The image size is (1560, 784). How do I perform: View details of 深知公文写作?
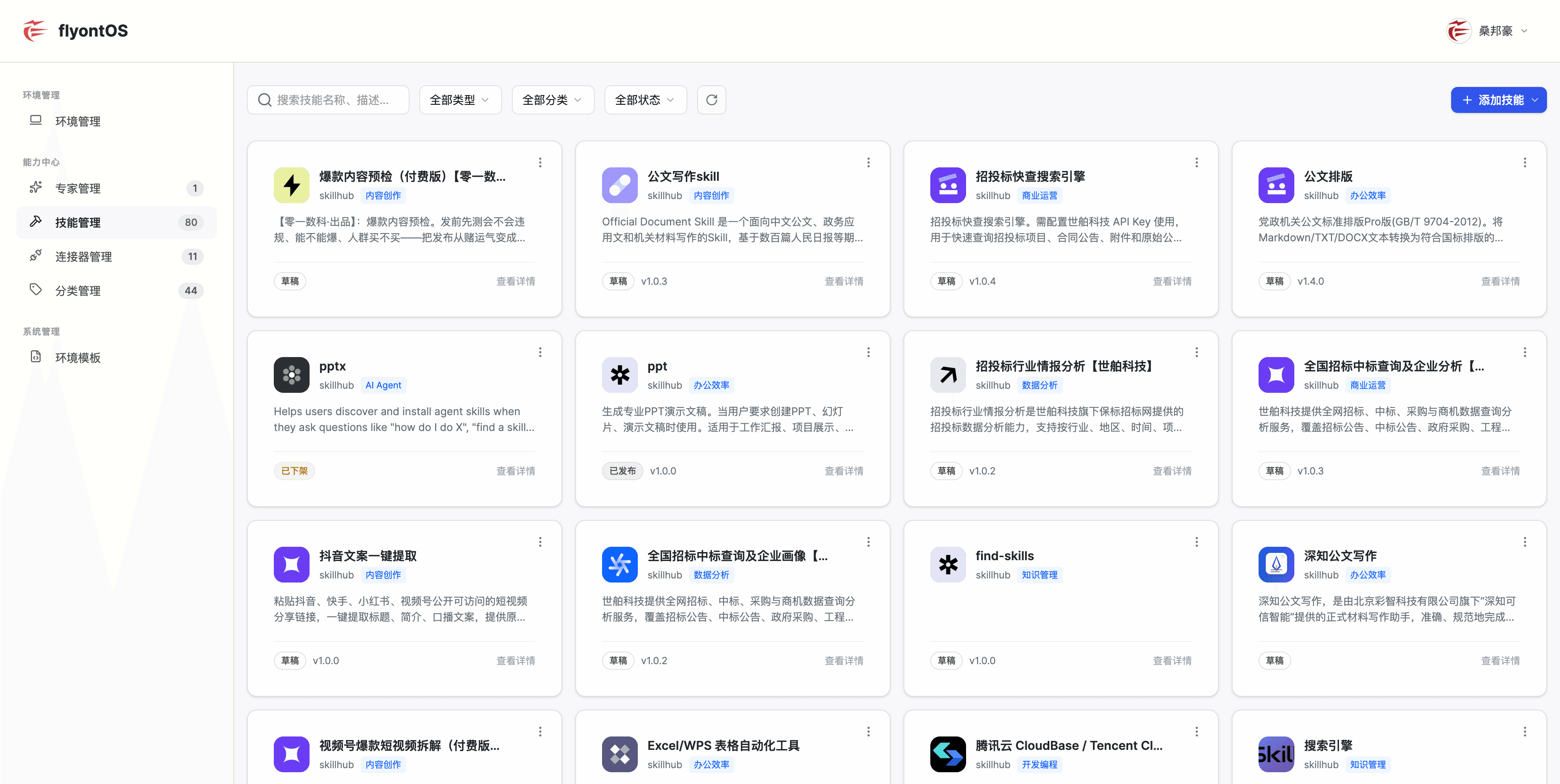pos(1500,661)
